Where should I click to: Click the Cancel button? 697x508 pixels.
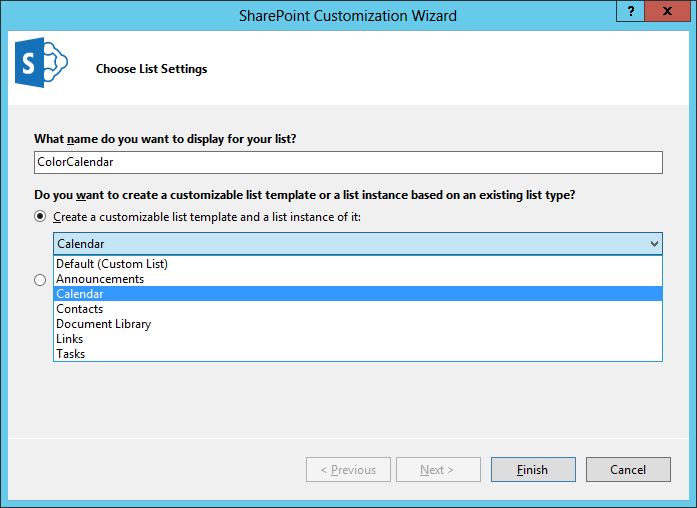tap(628, 469)
